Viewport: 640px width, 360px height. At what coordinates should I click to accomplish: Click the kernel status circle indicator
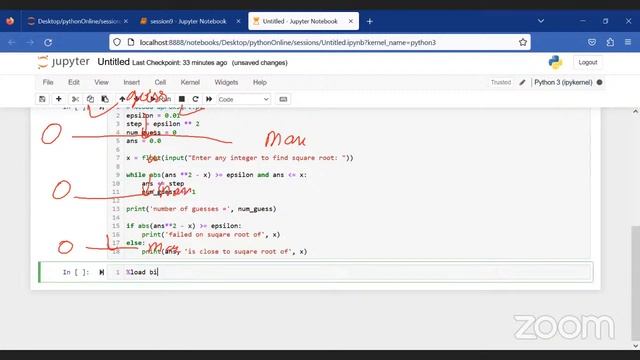[599, 82]
